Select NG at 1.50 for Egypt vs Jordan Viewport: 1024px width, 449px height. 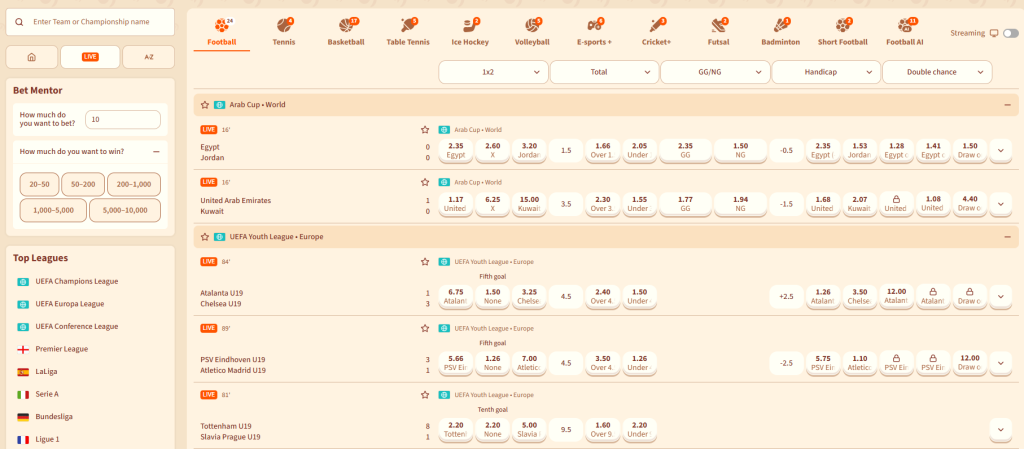740,151
